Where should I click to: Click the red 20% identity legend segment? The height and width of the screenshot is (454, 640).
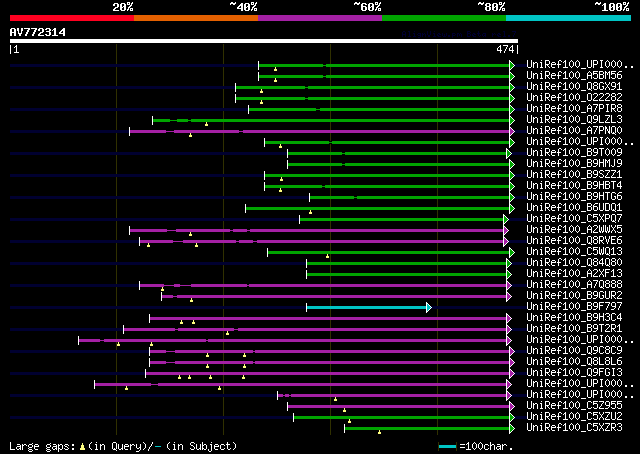pos(72,18)
